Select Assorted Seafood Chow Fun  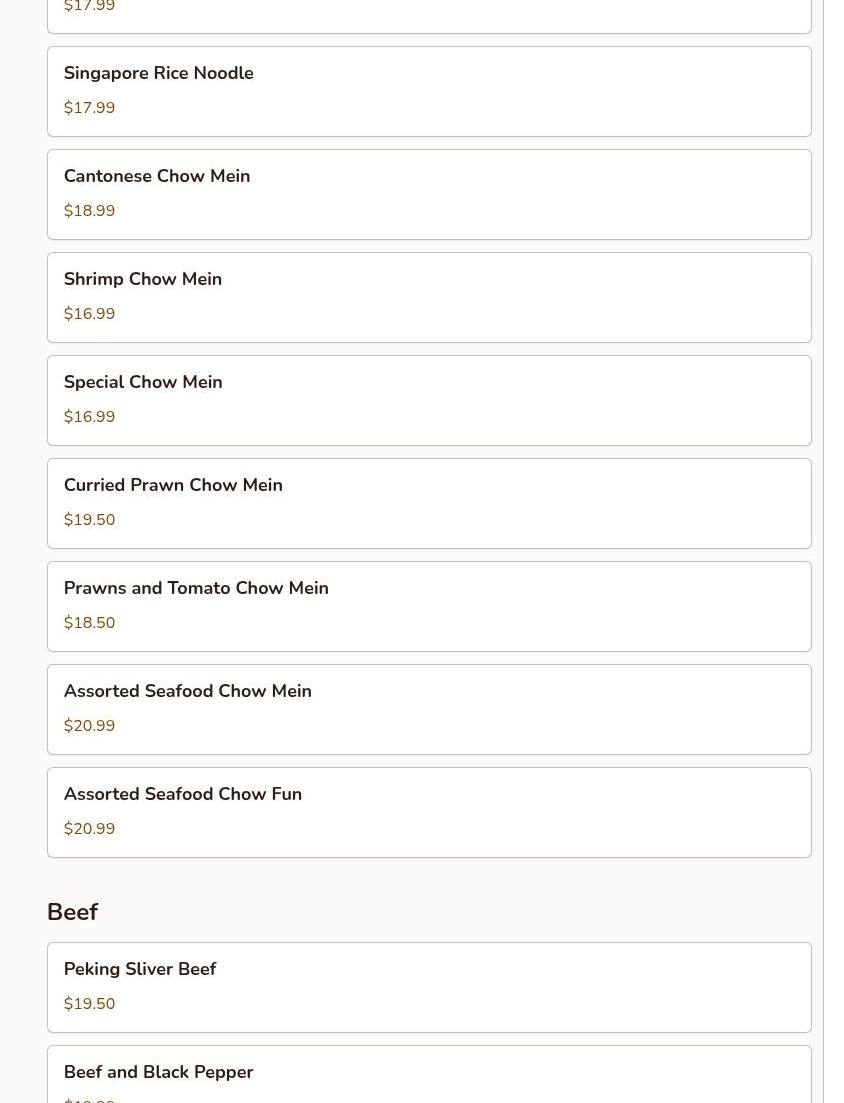183,794
